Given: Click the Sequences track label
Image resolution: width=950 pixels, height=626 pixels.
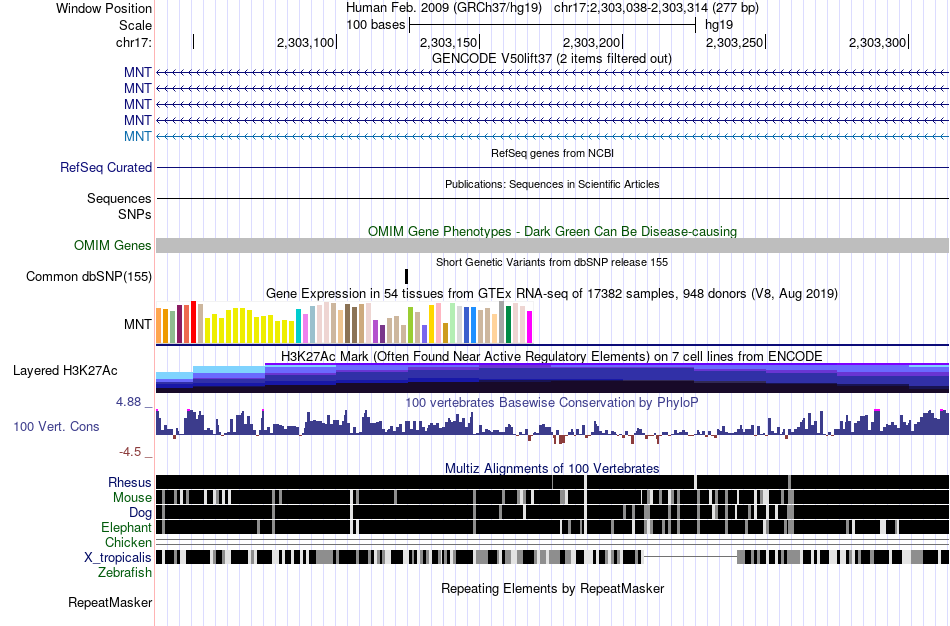Looking at the screenshot, I should (119, 199).
